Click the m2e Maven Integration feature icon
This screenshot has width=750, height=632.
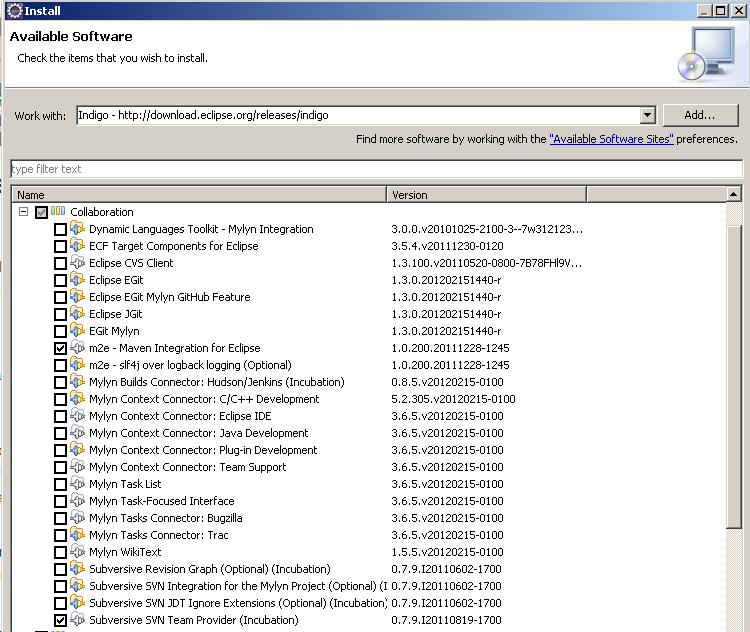point(77,347)
